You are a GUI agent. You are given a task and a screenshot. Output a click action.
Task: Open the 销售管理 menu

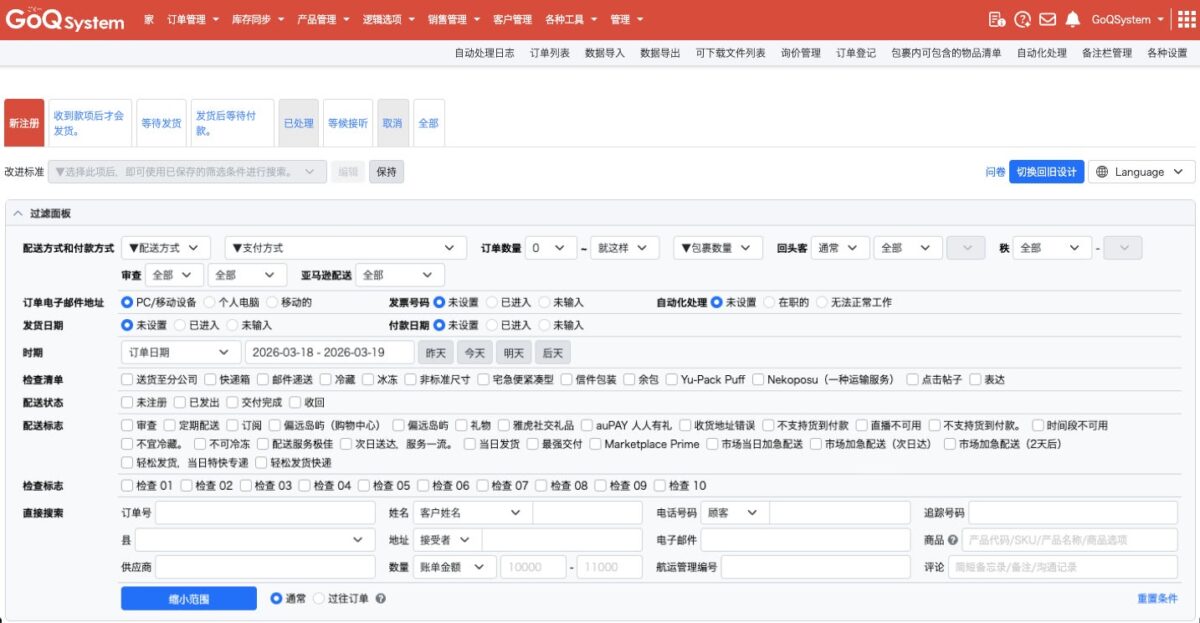451,18
